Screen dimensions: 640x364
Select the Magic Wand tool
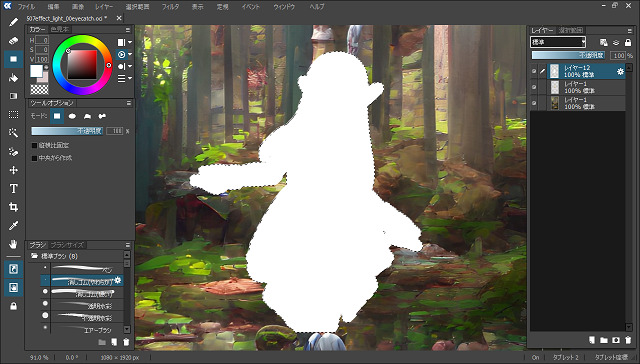coord(13,133)
